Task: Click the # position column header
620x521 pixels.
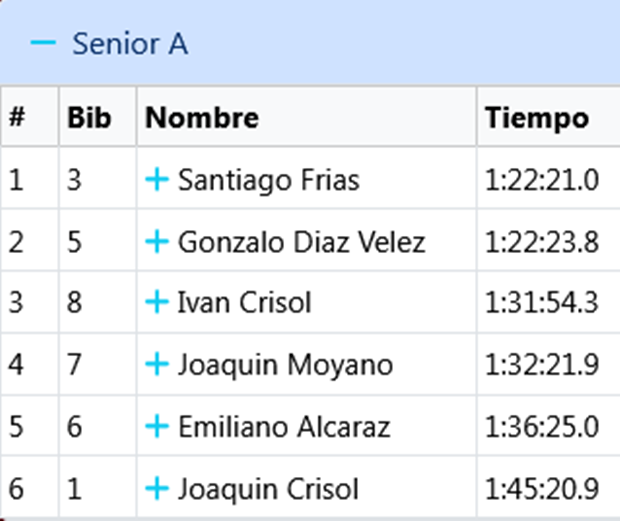Action: tap(16, 118)
